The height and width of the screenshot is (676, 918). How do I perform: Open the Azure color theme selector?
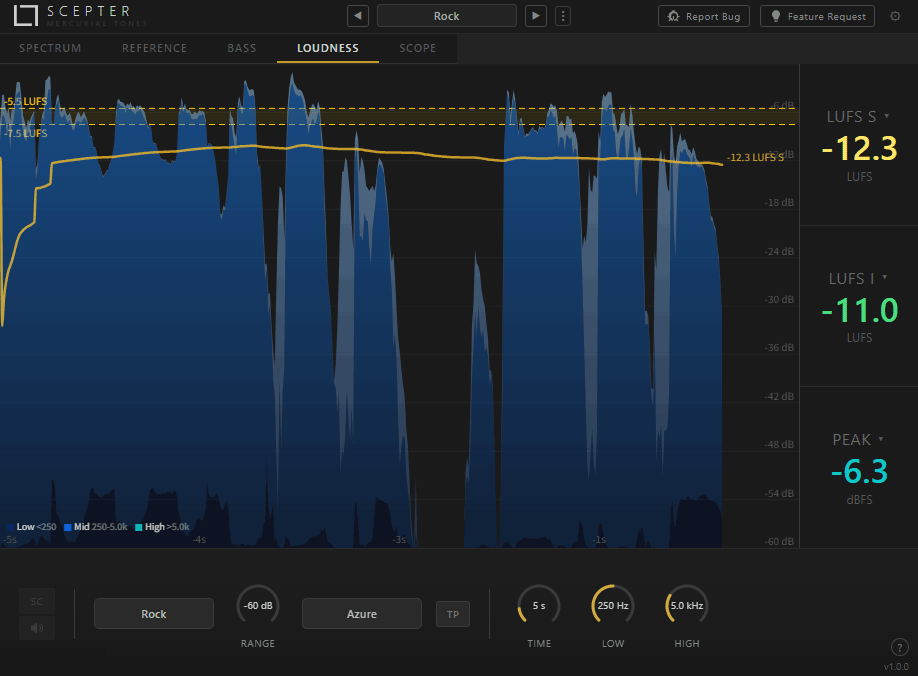(362, 613)
